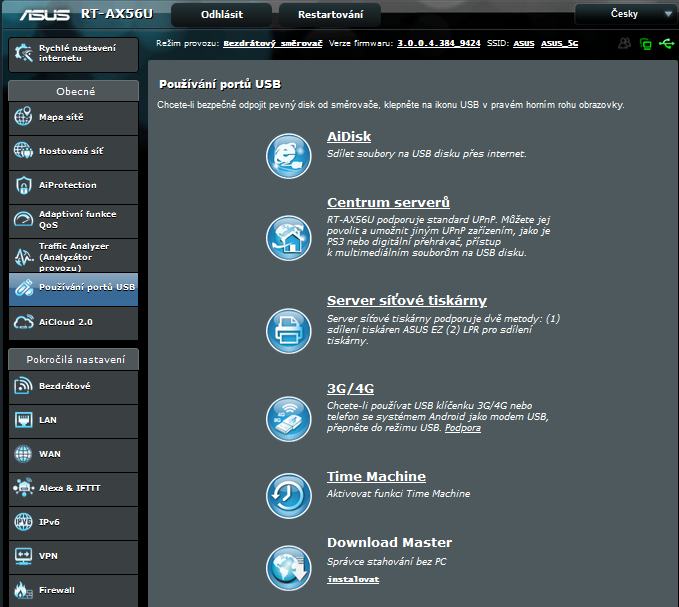Click the firmware version link
Screen dimensions: 679x607
pyautogui.click(x=438, y=44)
